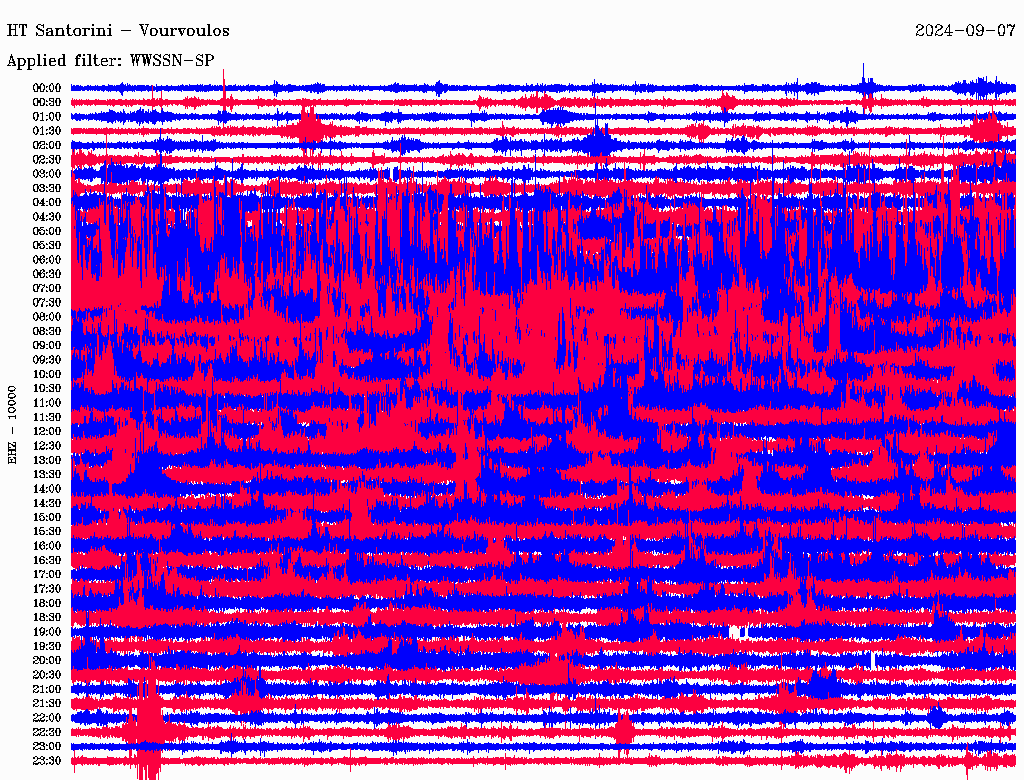Select the 05:00 time label
The image size is (1024, 780).
pos(47,231)
